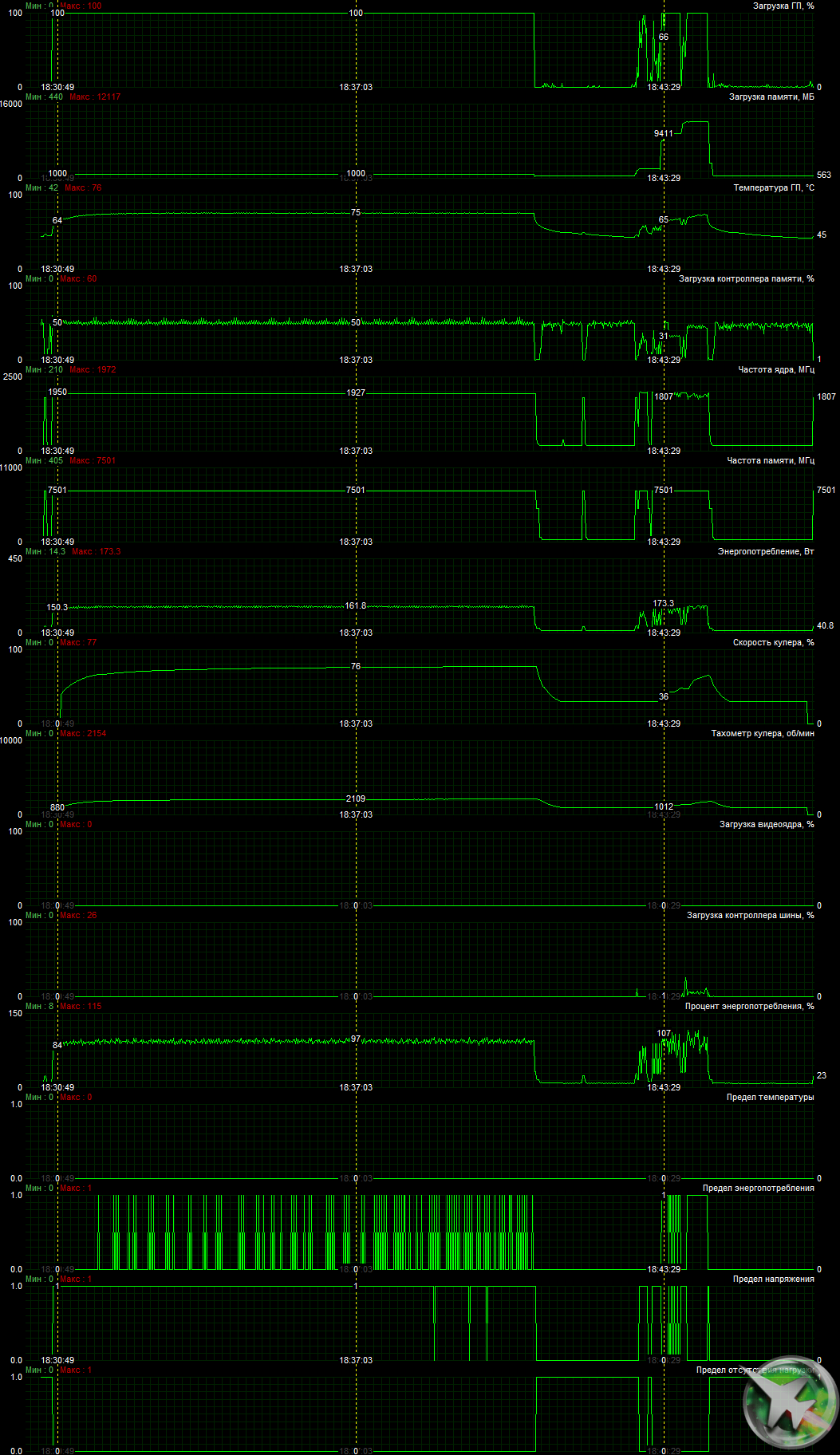The image size is (840, 1455).
Task: Select 'Процент энергопотребления, %' graph title
Action: pos(750,1006)
